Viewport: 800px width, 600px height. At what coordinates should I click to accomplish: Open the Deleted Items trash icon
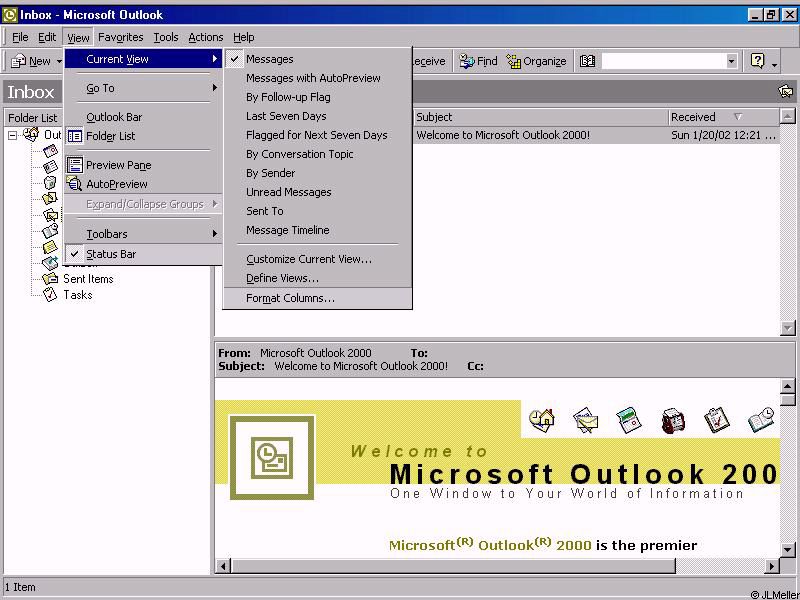pos(50,183)
